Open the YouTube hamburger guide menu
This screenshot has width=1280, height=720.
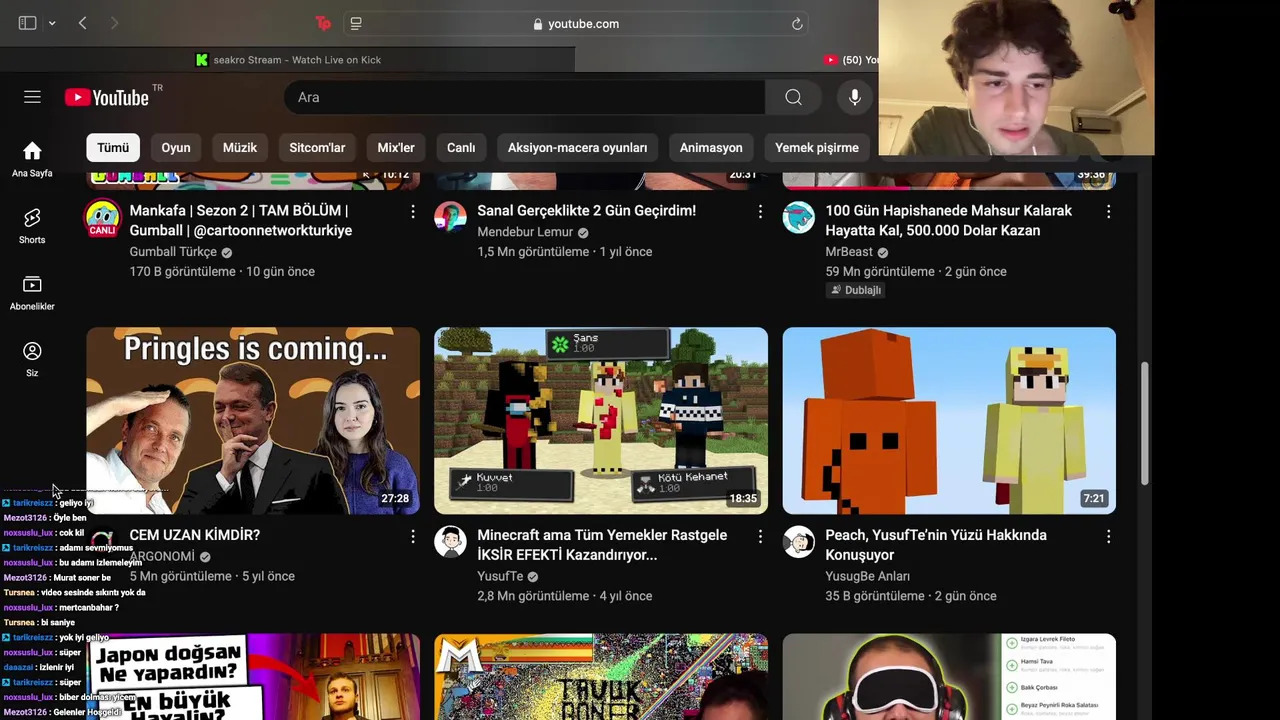pyautogui.click(x=32, y=97)
